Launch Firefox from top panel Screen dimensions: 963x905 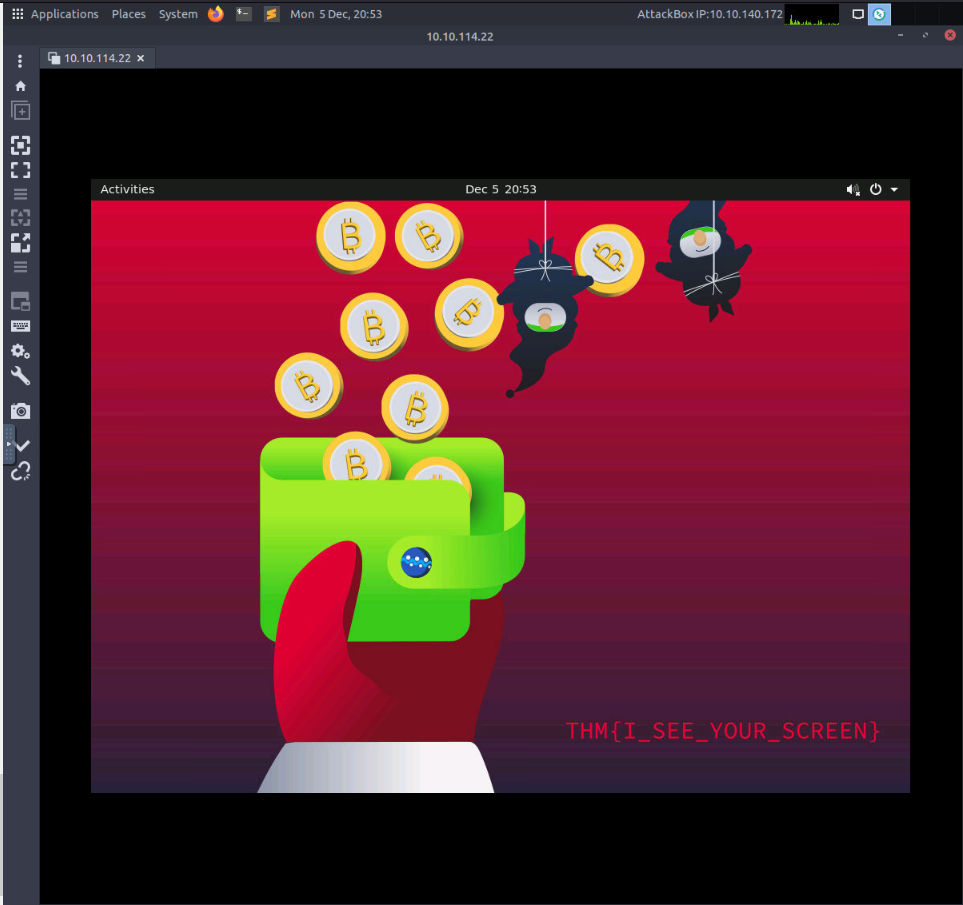[x=216, y=14]
